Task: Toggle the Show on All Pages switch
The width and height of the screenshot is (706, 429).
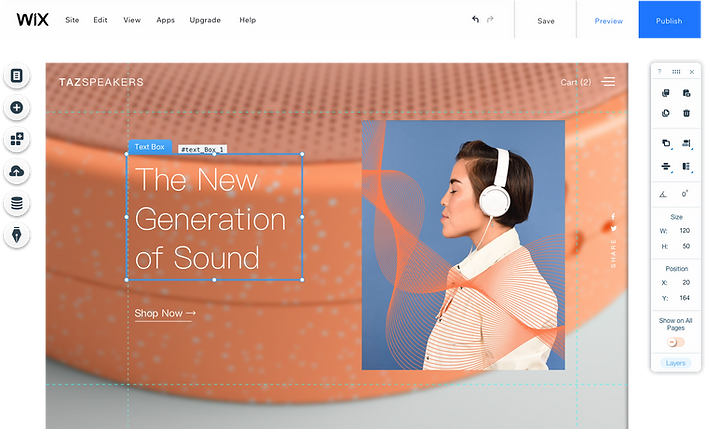Action: click(675, 342)
